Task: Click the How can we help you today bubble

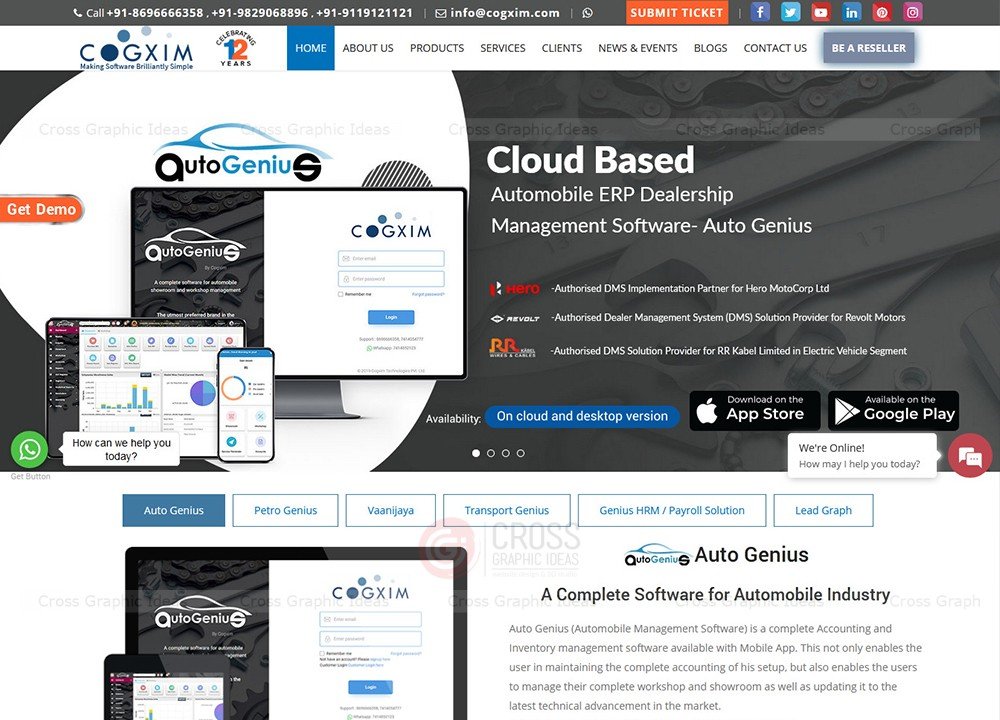Action: coord(121,450)
